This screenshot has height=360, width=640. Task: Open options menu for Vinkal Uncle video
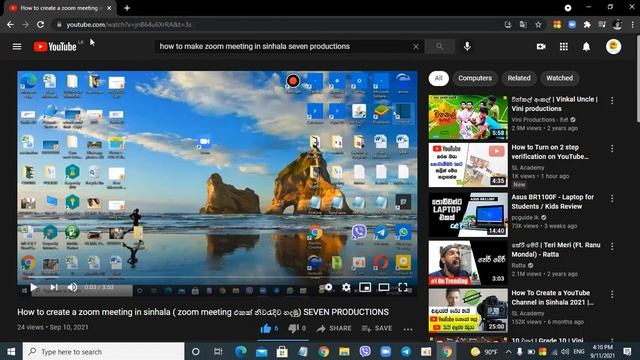(612, 101)
